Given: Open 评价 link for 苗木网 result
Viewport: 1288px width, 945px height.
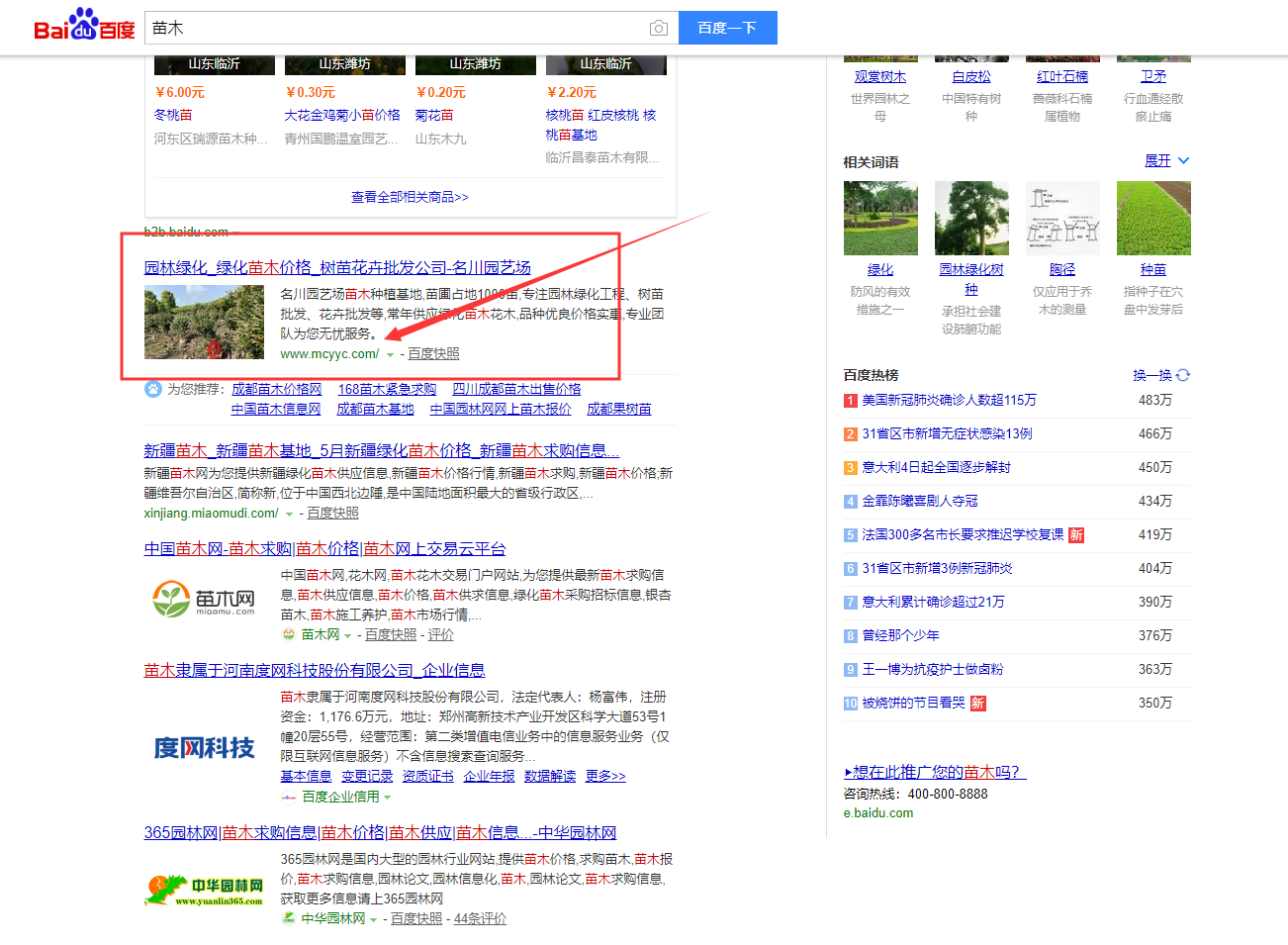Looking at the screenshot, I should click(441, 634).
